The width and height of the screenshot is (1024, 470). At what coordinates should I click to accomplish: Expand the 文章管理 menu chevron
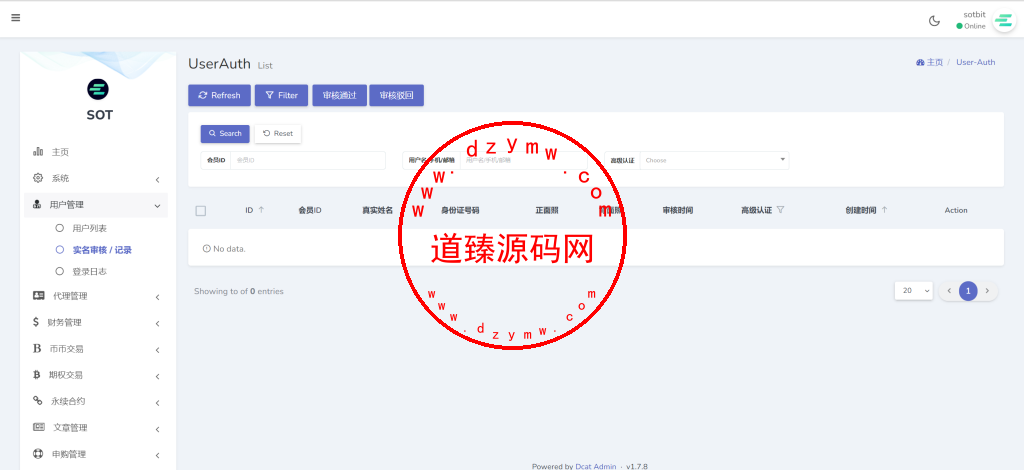pos(157,429)
